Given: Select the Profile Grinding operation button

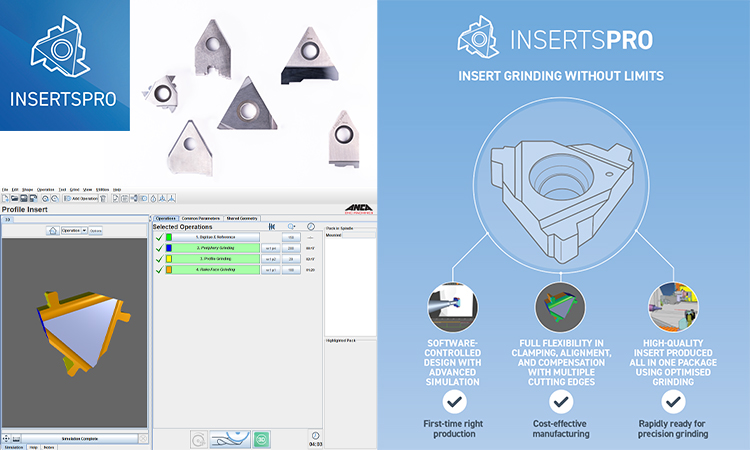Looking at the screenshot, I should [216, 259].
